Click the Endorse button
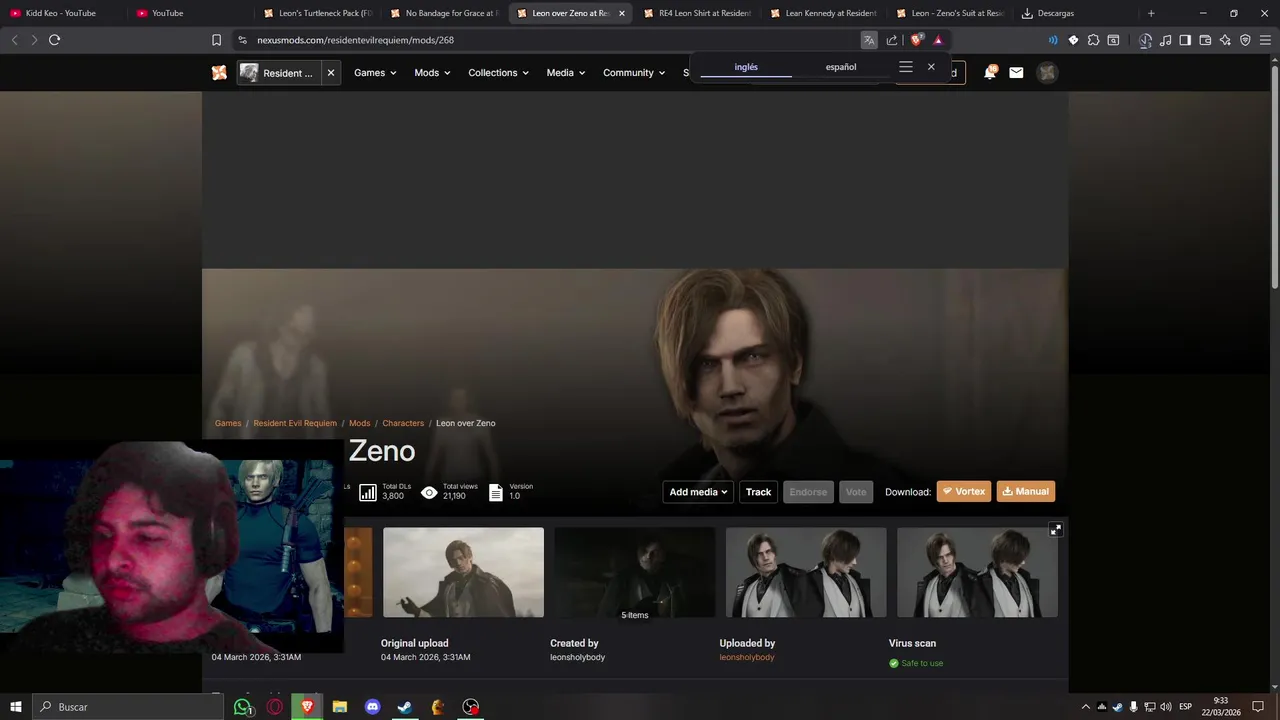This screenshot has height=720, width=1280. click(808, 492)
